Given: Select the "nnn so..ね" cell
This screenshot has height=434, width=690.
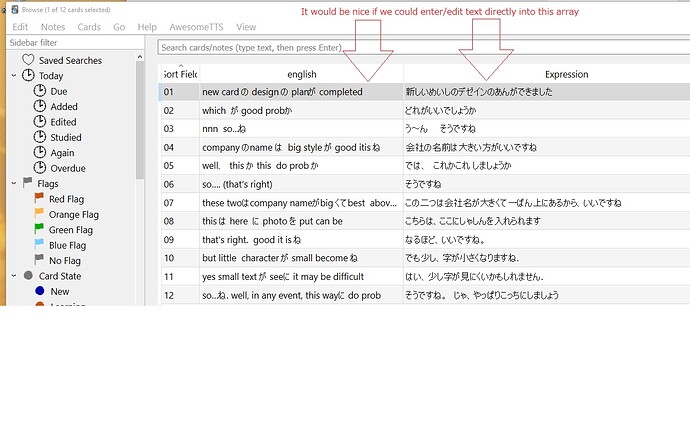Looking at the screenshot, I should (x=301, y=129).
